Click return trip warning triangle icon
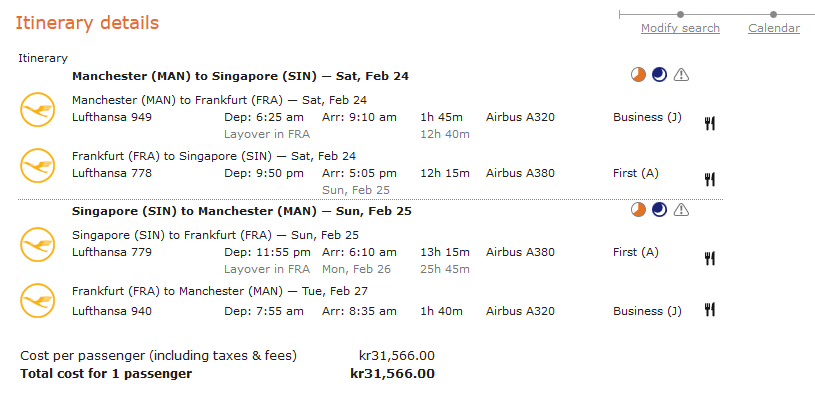815x400 pixels. click(x=681, y=210)
